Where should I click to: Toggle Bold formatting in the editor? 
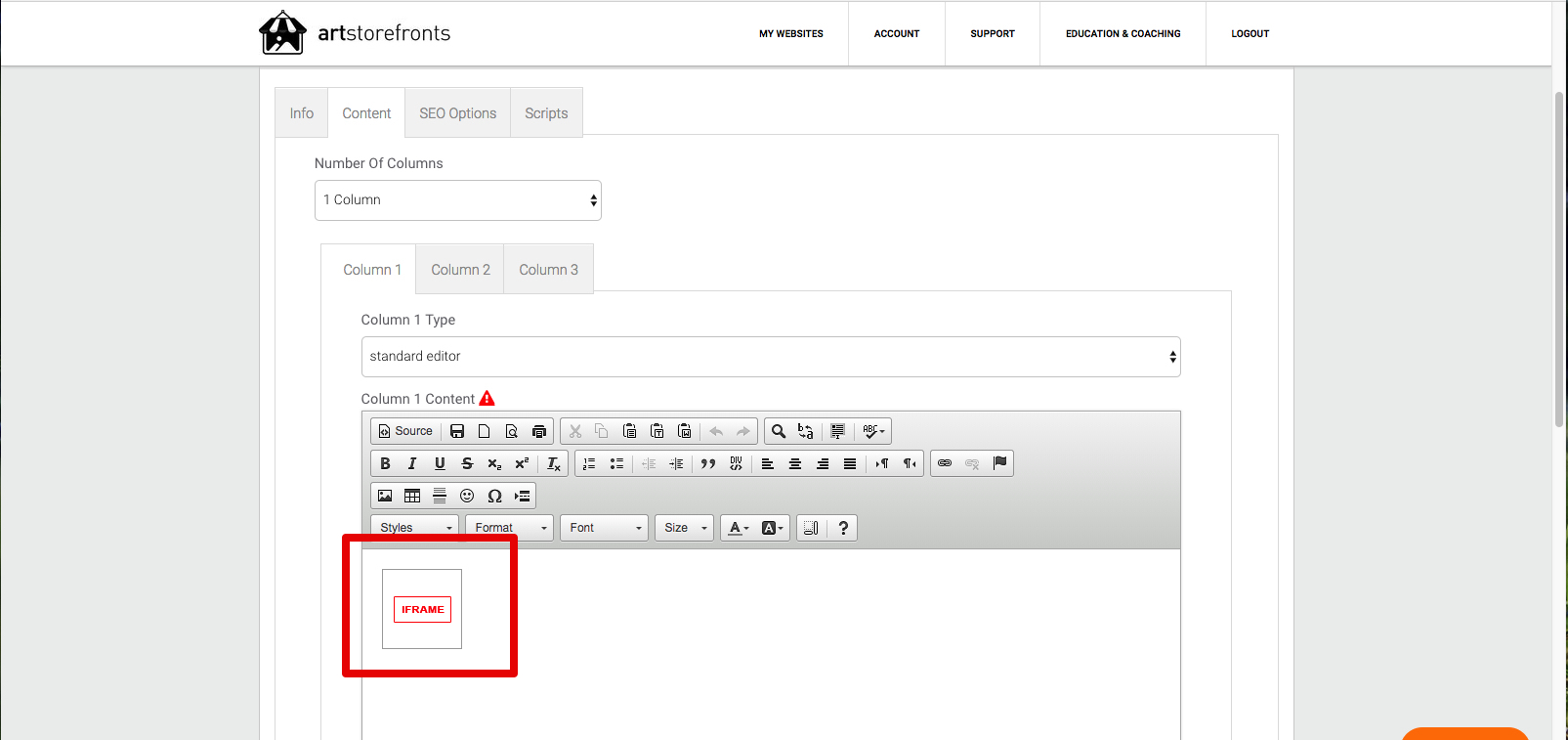(385, 463)
